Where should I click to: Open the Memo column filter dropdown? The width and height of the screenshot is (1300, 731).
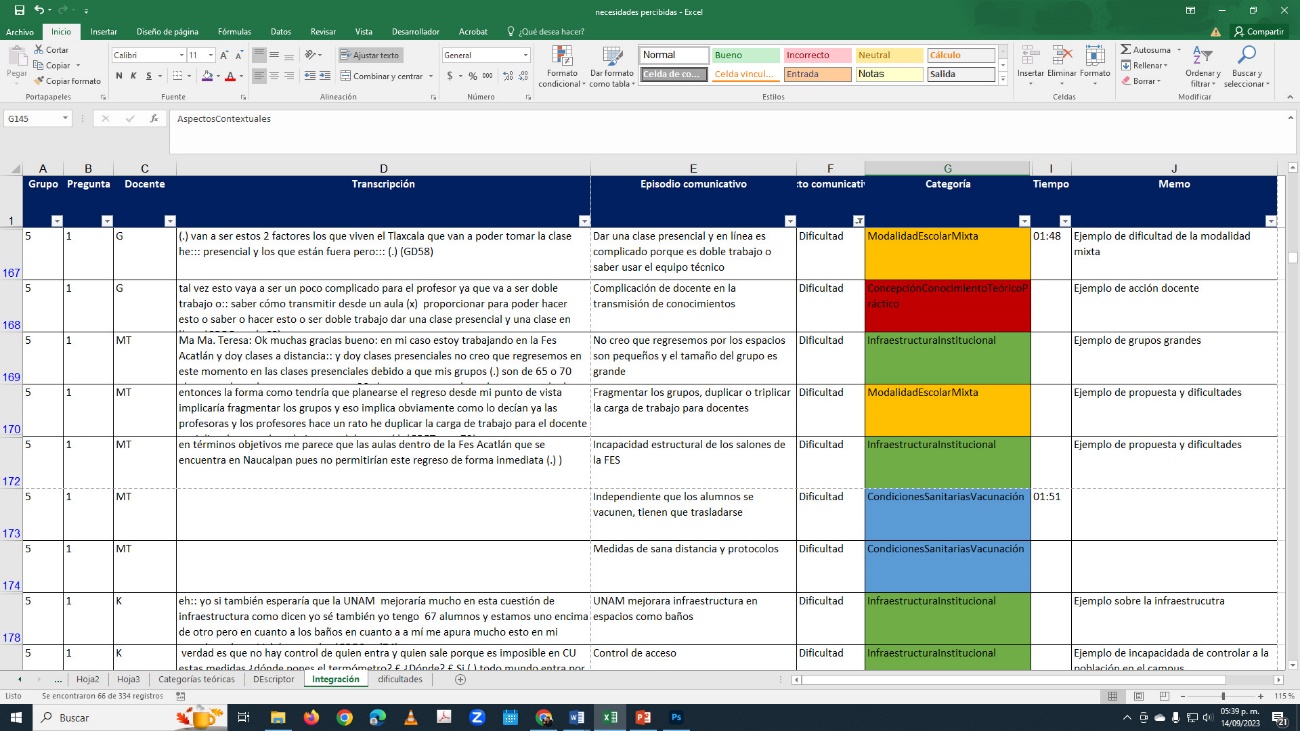(1271, 221)
